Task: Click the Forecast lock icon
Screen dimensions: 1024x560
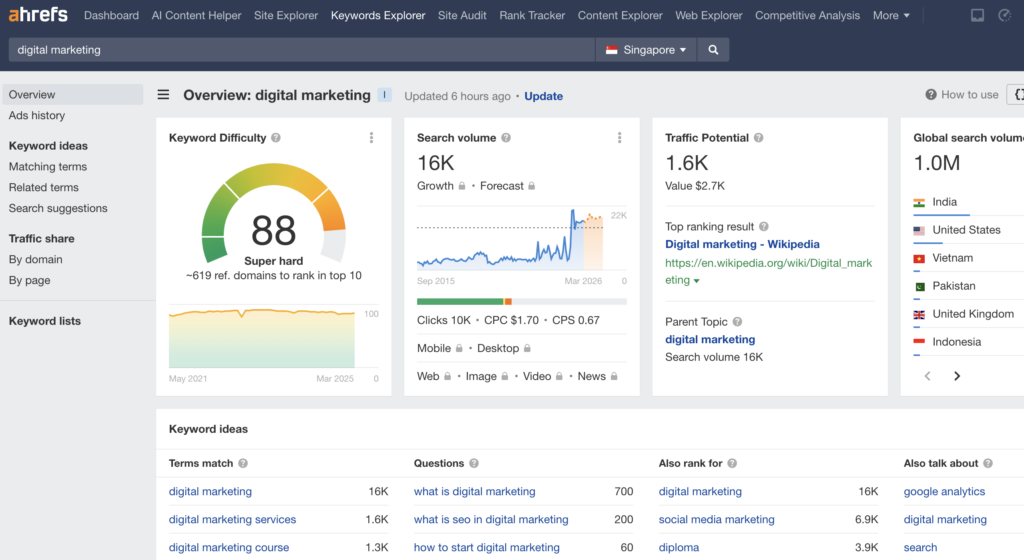Action: pyautogui.click(x=532, y=186)
